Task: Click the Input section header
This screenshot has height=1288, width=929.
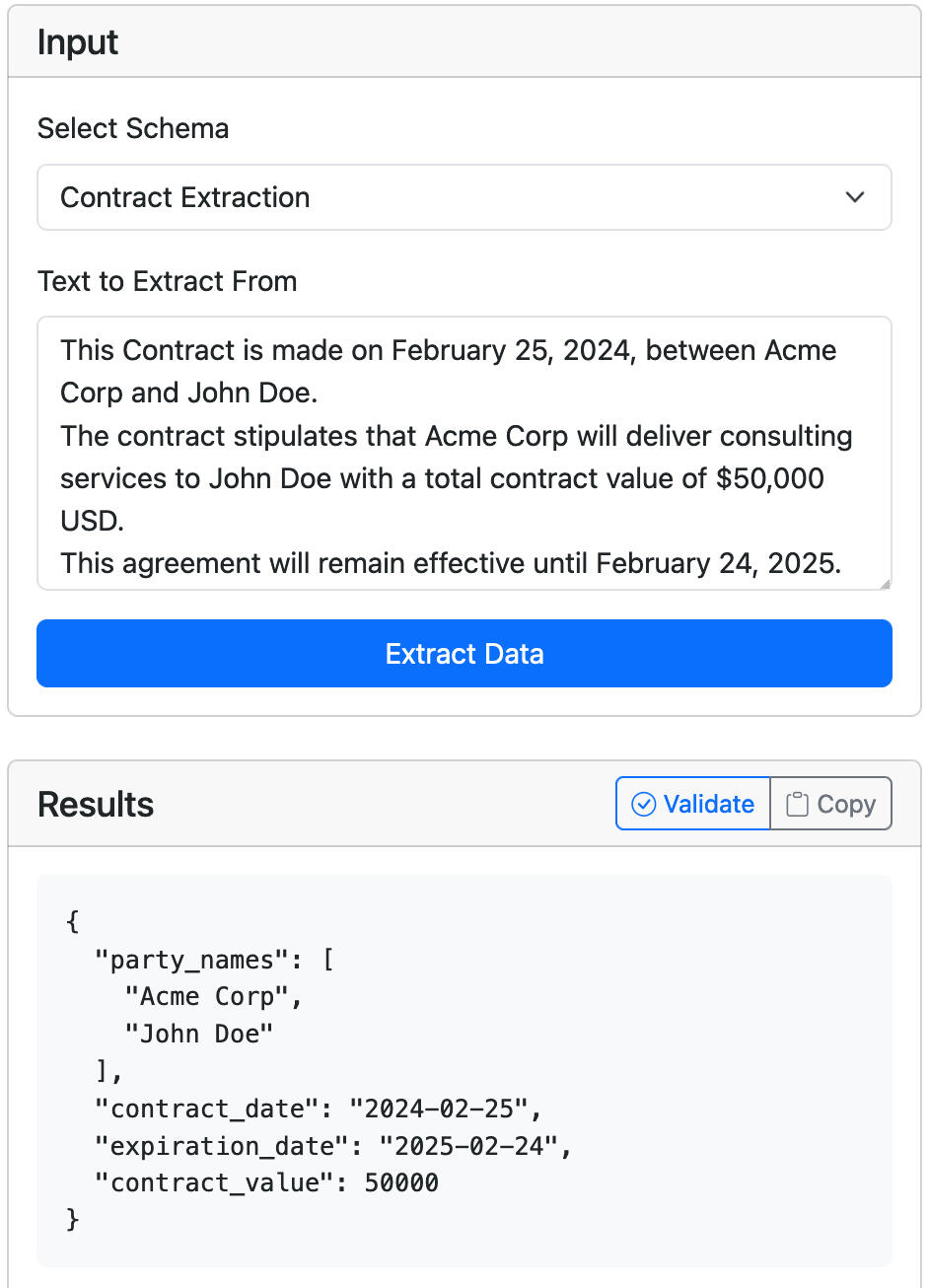Action: [x=77, y=41]
